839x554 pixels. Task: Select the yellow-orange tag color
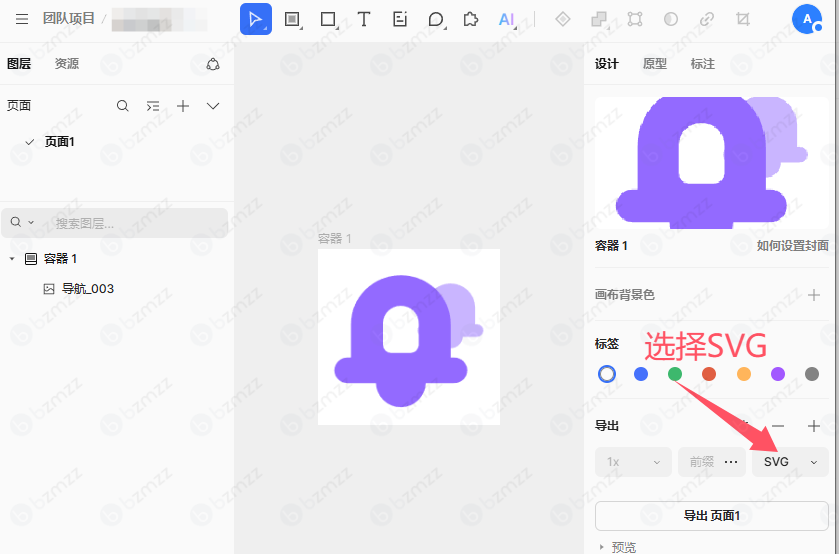pyautogui.click(x=744, y=374)
